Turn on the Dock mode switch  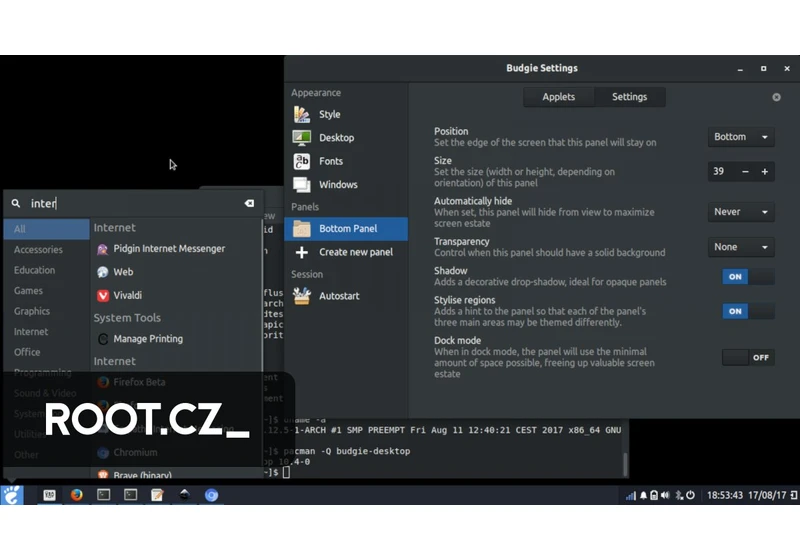748,358
